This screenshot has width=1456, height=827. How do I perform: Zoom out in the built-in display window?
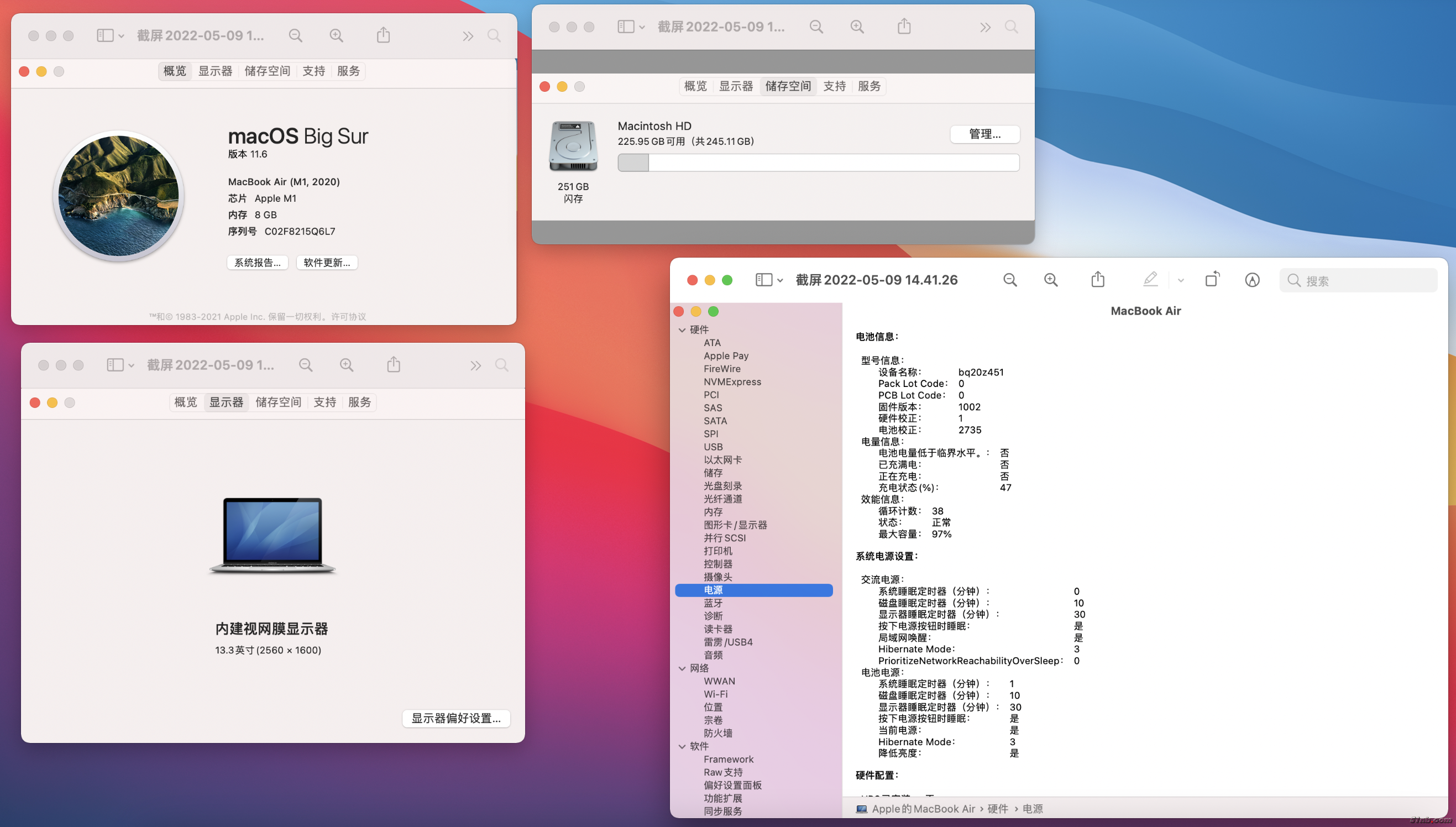[306, 365]
